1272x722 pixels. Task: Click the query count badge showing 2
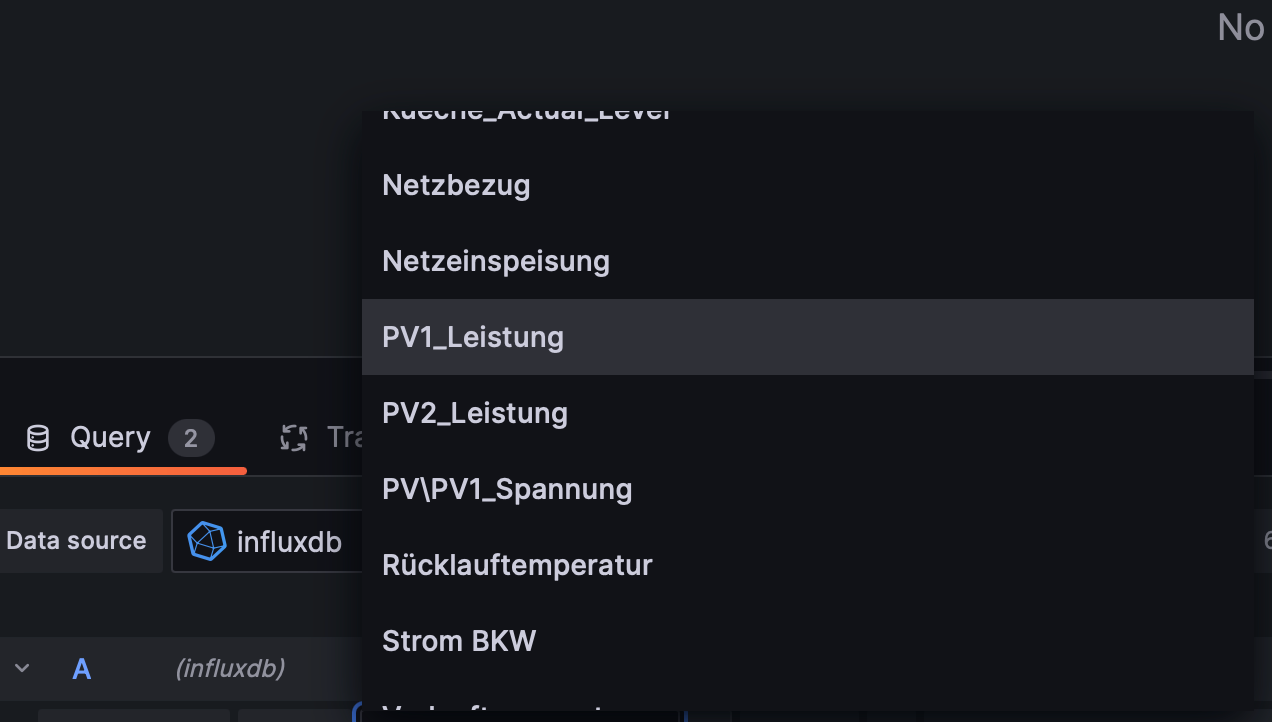191,438
